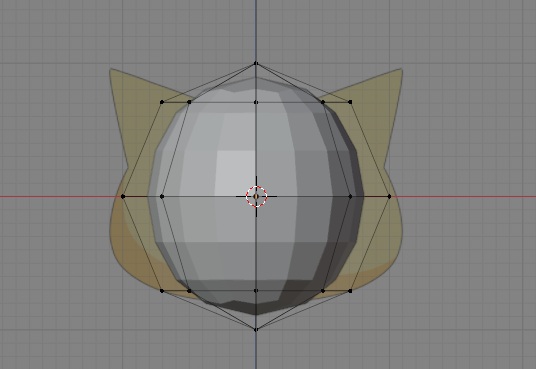Select second-from-left point of upper lattice row
Screen dimensions: 536x369
click(x=189, y=102)
